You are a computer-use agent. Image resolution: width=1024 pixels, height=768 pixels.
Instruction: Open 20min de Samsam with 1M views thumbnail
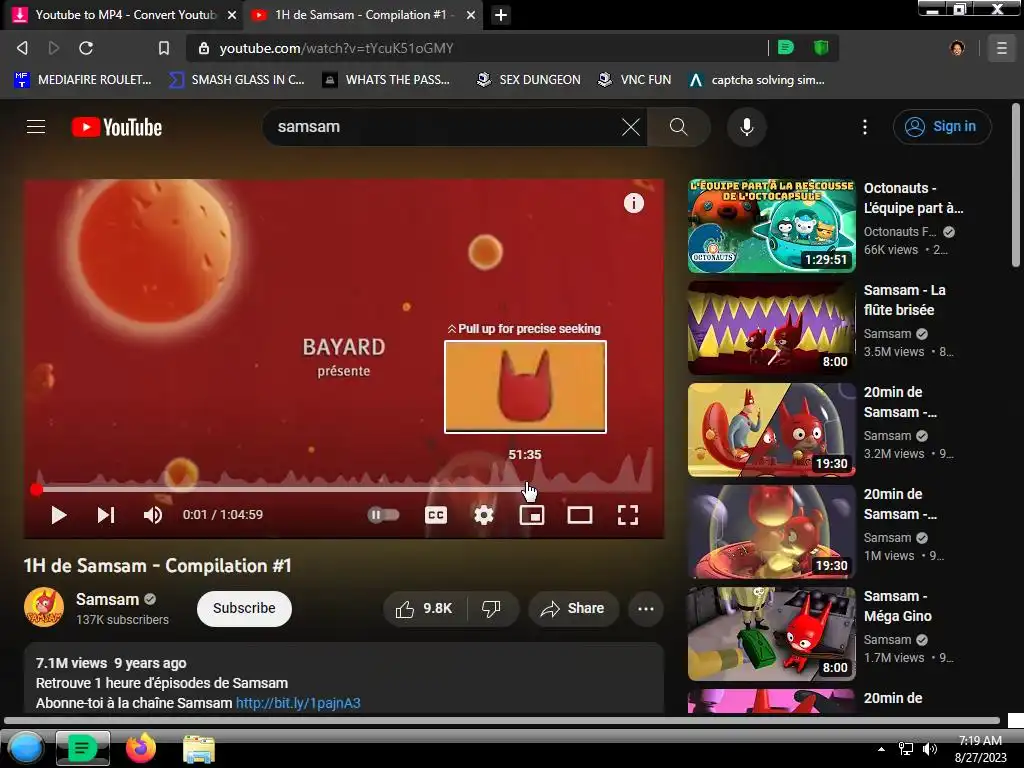click(x=771, y=532)
